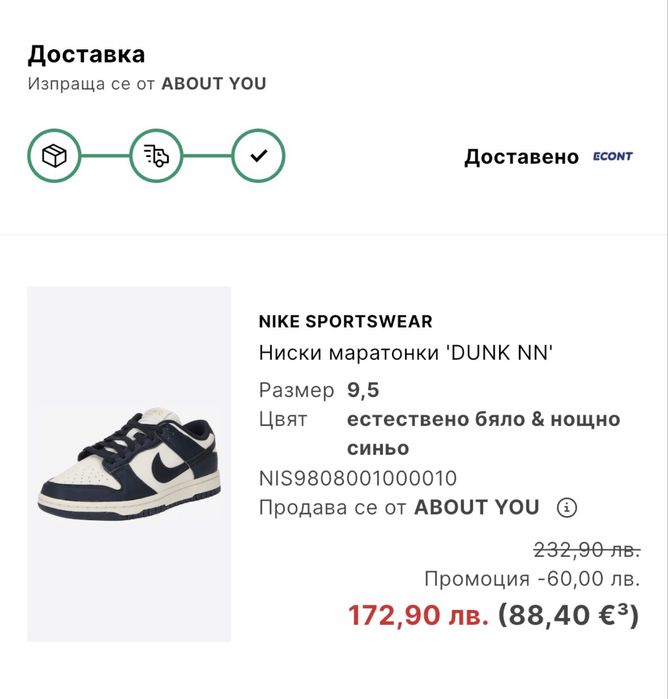This screenshot has height=699, width=668.
Task: Click 'Продава се от ABOUT YOU' seller text
Action: coord(398,507)
